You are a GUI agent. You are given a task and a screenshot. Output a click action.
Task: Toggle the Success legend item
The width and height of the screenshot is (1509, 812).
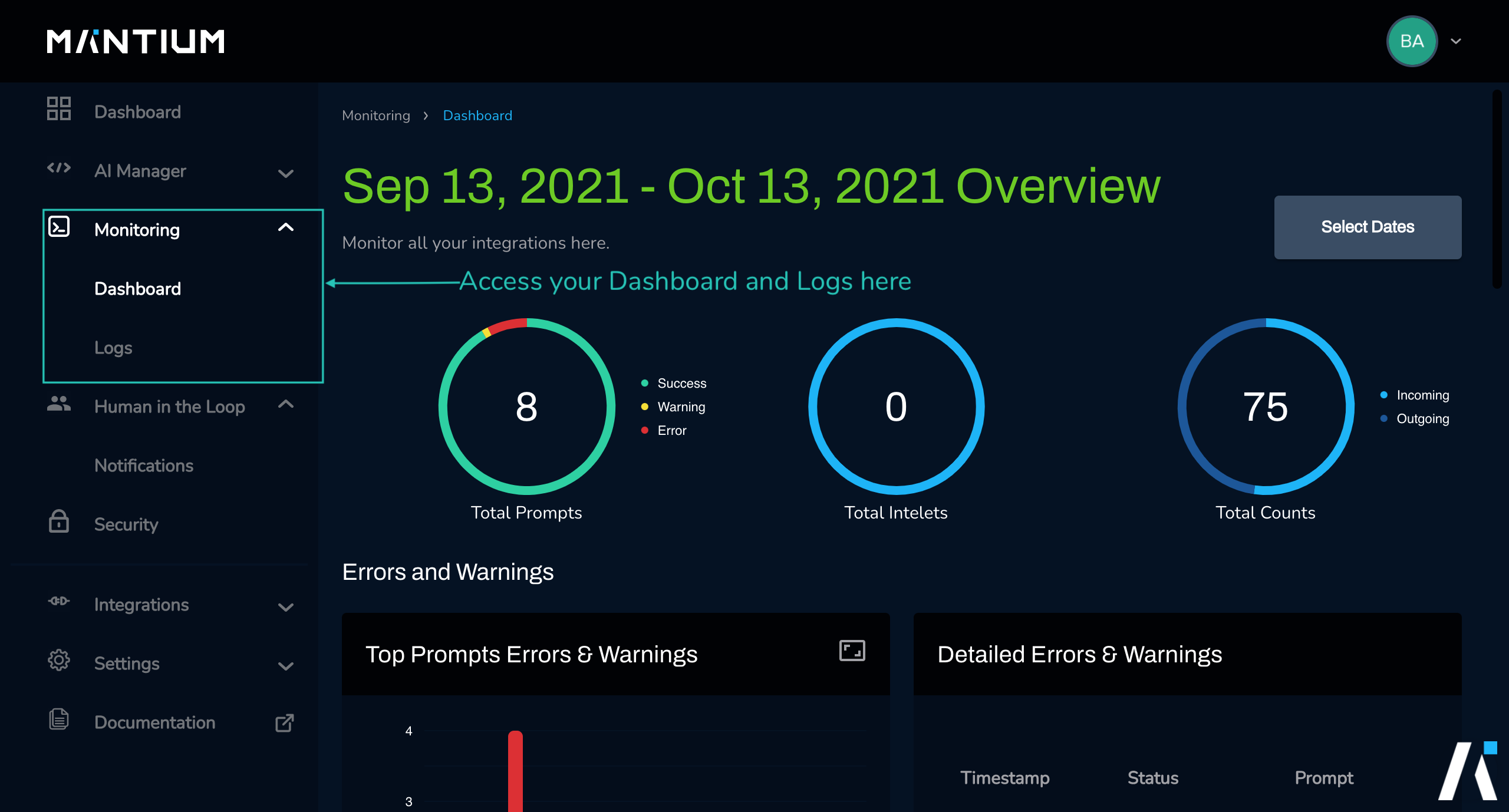[681, 384]
